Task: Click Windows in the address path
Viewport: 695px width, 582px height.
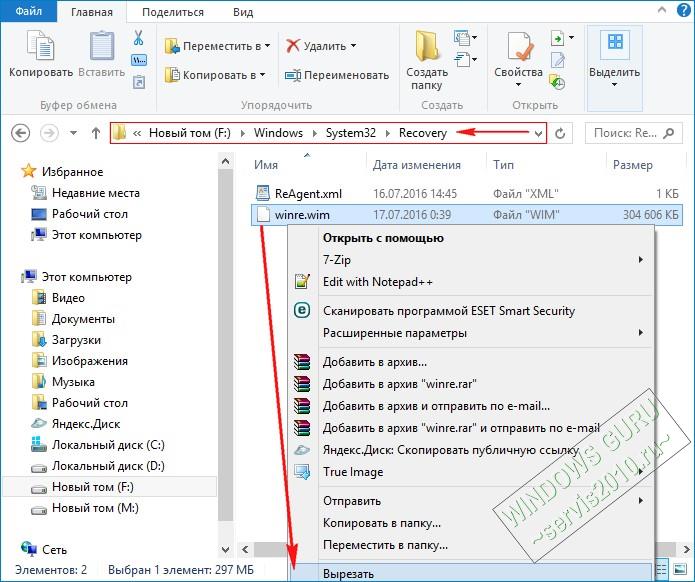Action: click(x=278, y=133)
